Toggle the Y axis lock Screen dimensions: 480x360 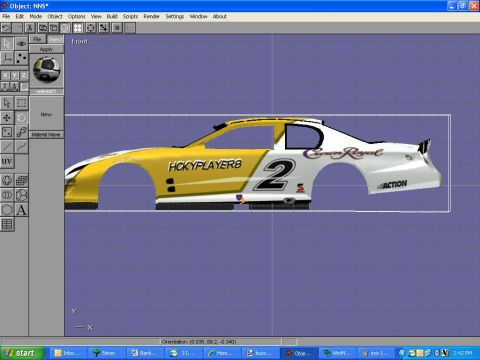point(14,76)
